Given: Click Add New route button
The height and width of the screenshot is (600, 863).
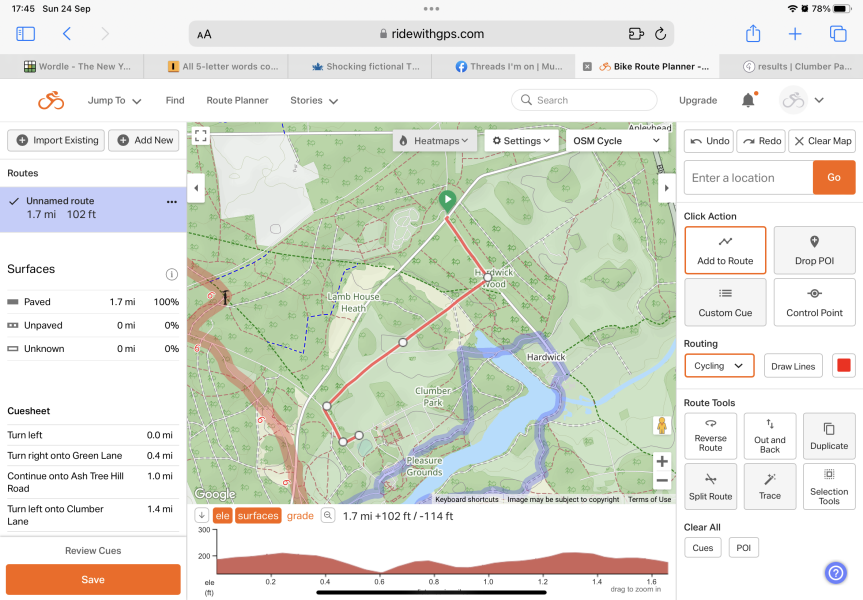Looking at the screenshot, I should [145, 140].
